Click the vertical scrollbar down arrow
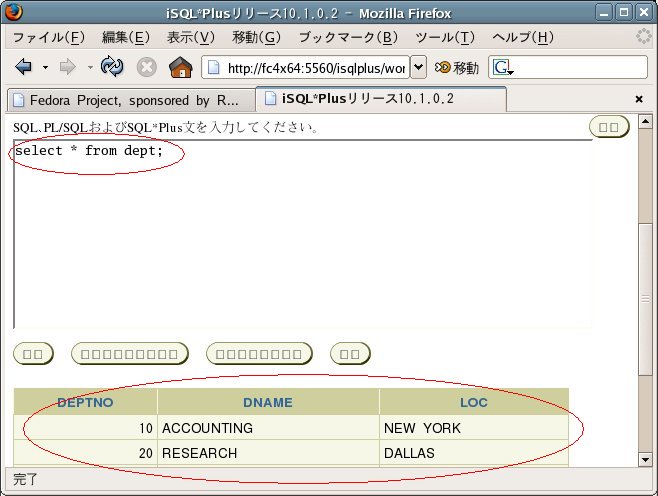The width and height of the screenshot is (658, 496). click(x=645, y=459)
